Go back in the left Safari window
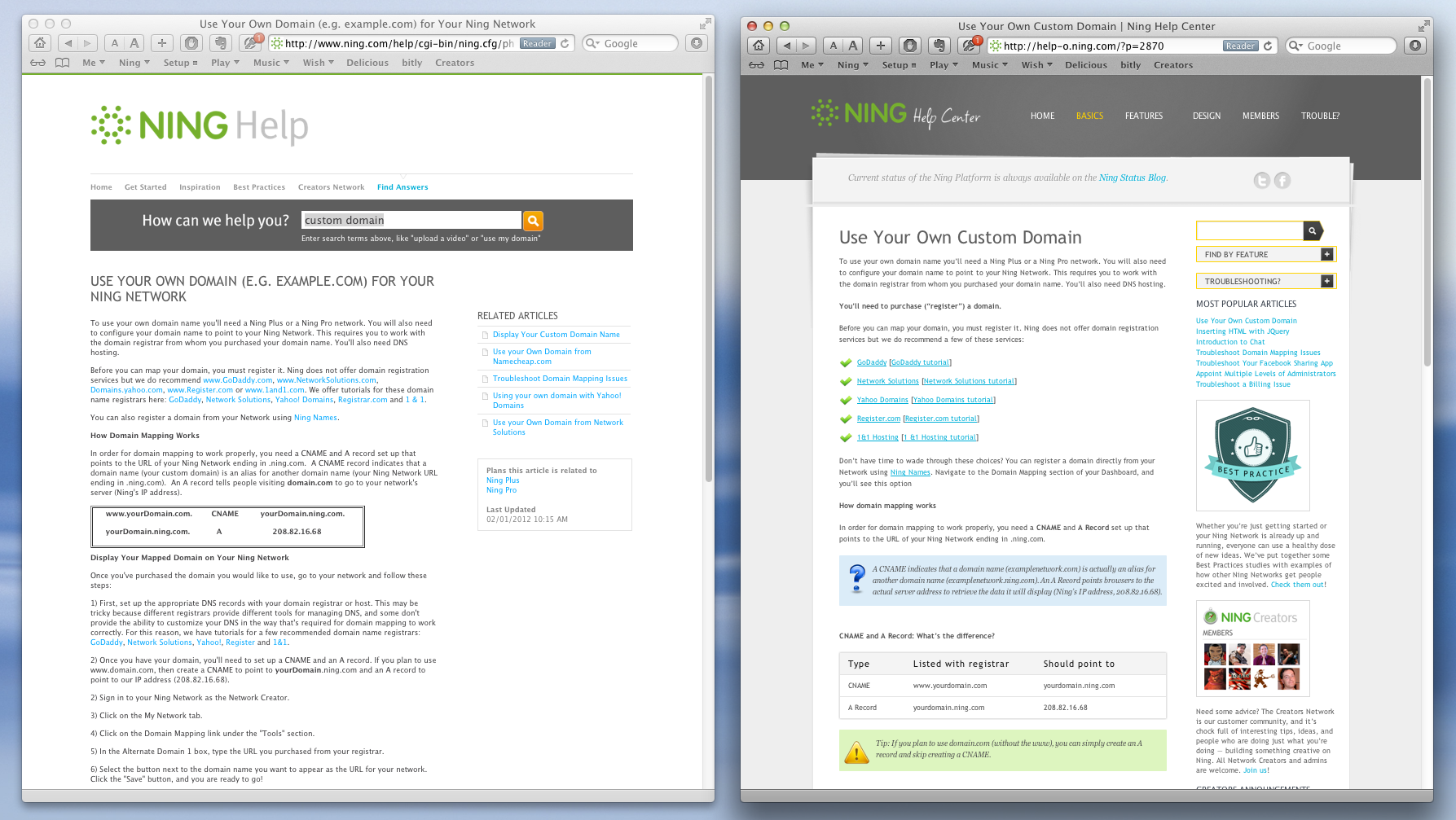 68,43
